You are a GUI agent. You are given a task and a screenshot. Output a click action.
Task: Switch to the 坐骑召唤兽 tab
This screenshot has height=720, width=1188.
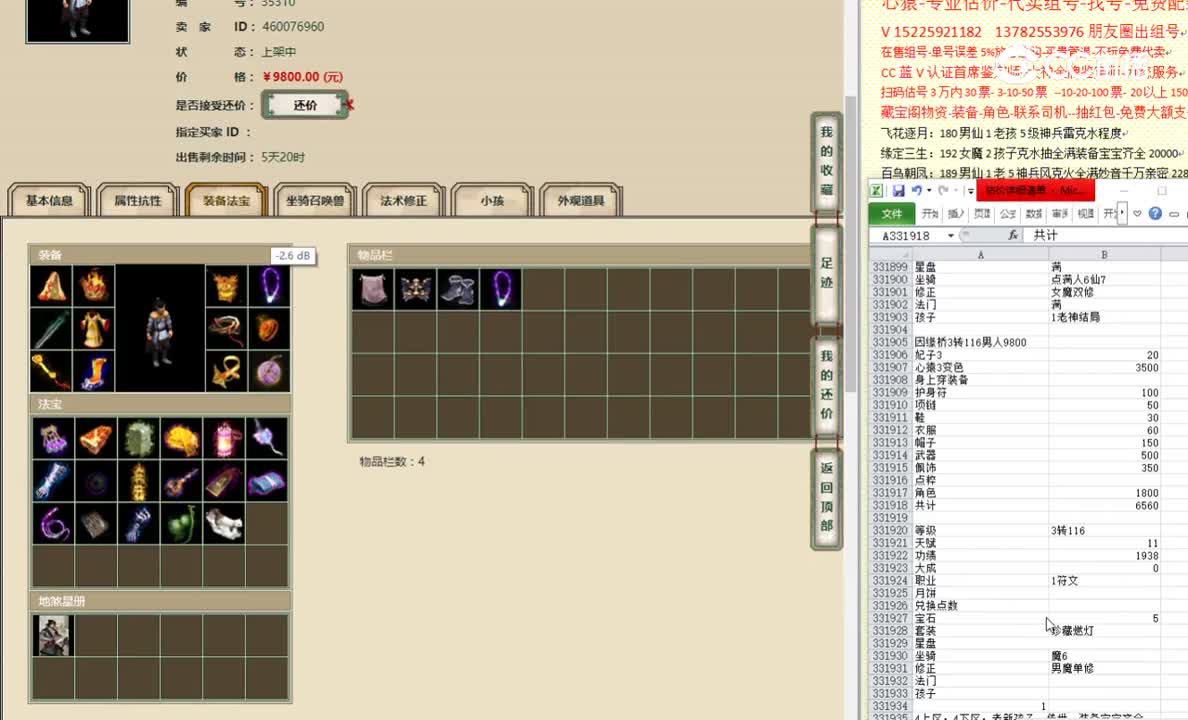(315, 199)
